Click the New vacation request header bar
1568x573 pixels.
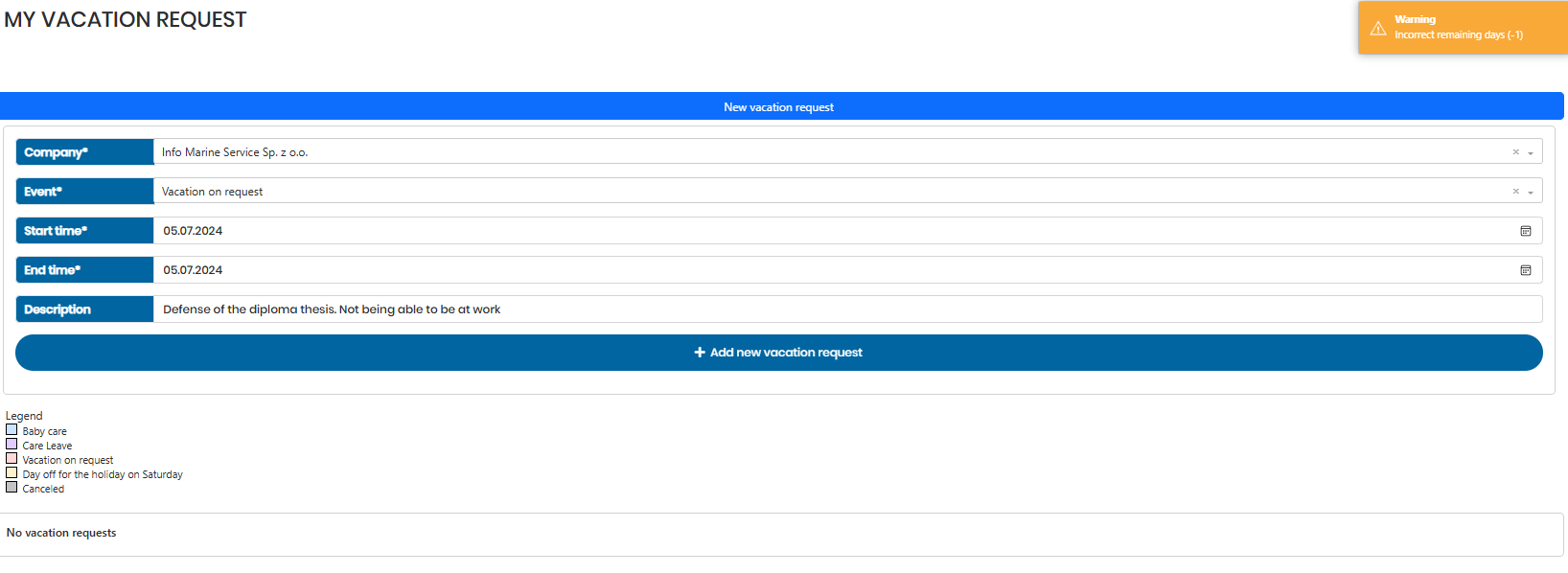(780, 106)
